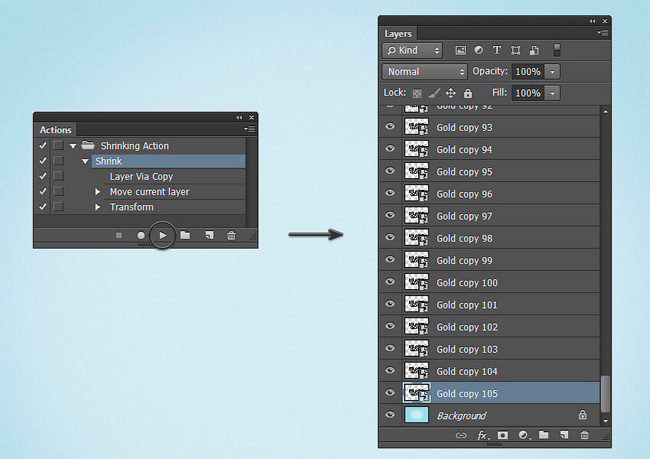Toggle the Shrinking Action set checkmark
This screenshot has width=650, height=459.
(x=43, y=145)
